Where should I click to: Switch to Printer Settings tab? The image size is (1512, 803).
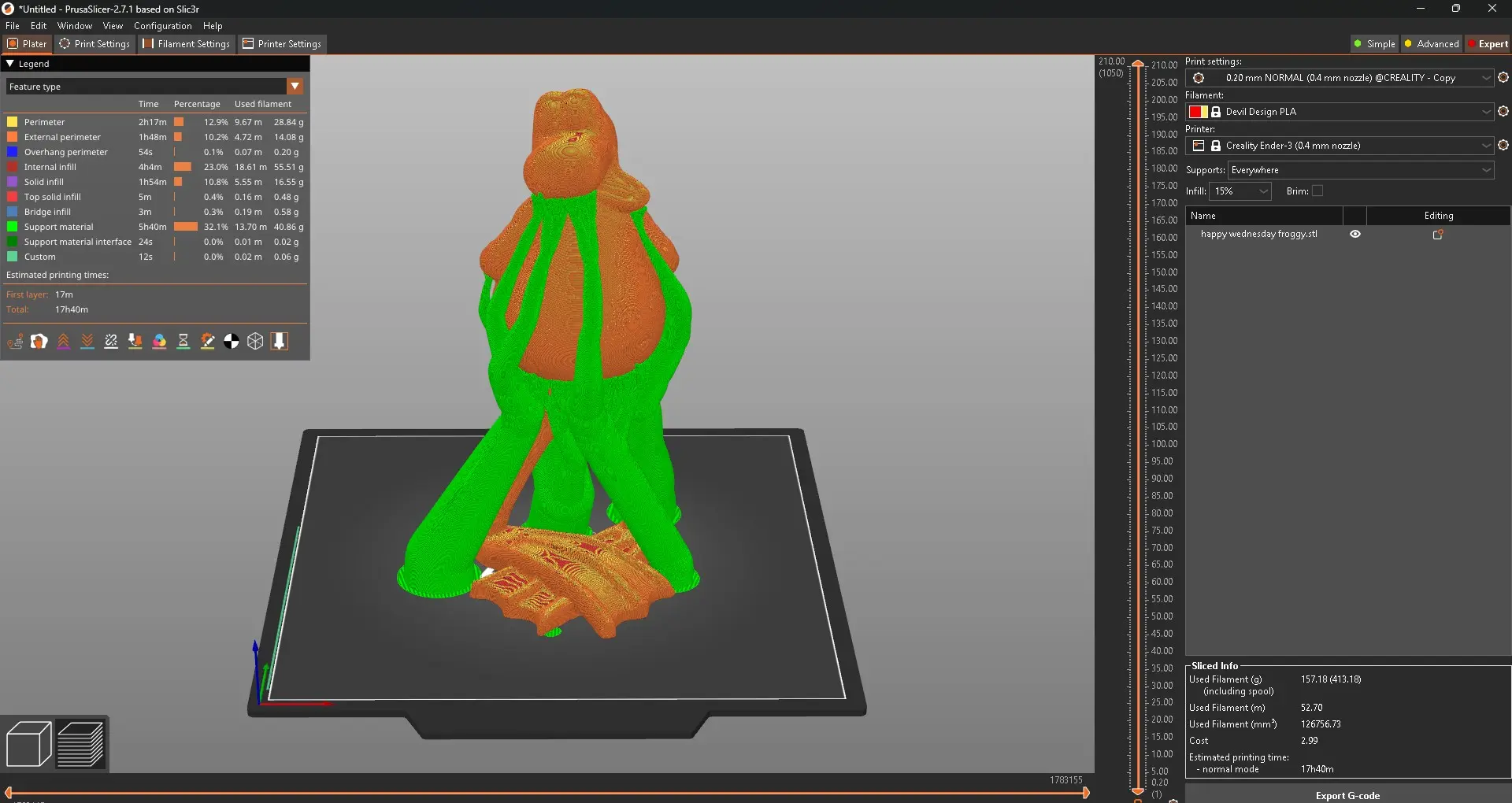[282, 44]
